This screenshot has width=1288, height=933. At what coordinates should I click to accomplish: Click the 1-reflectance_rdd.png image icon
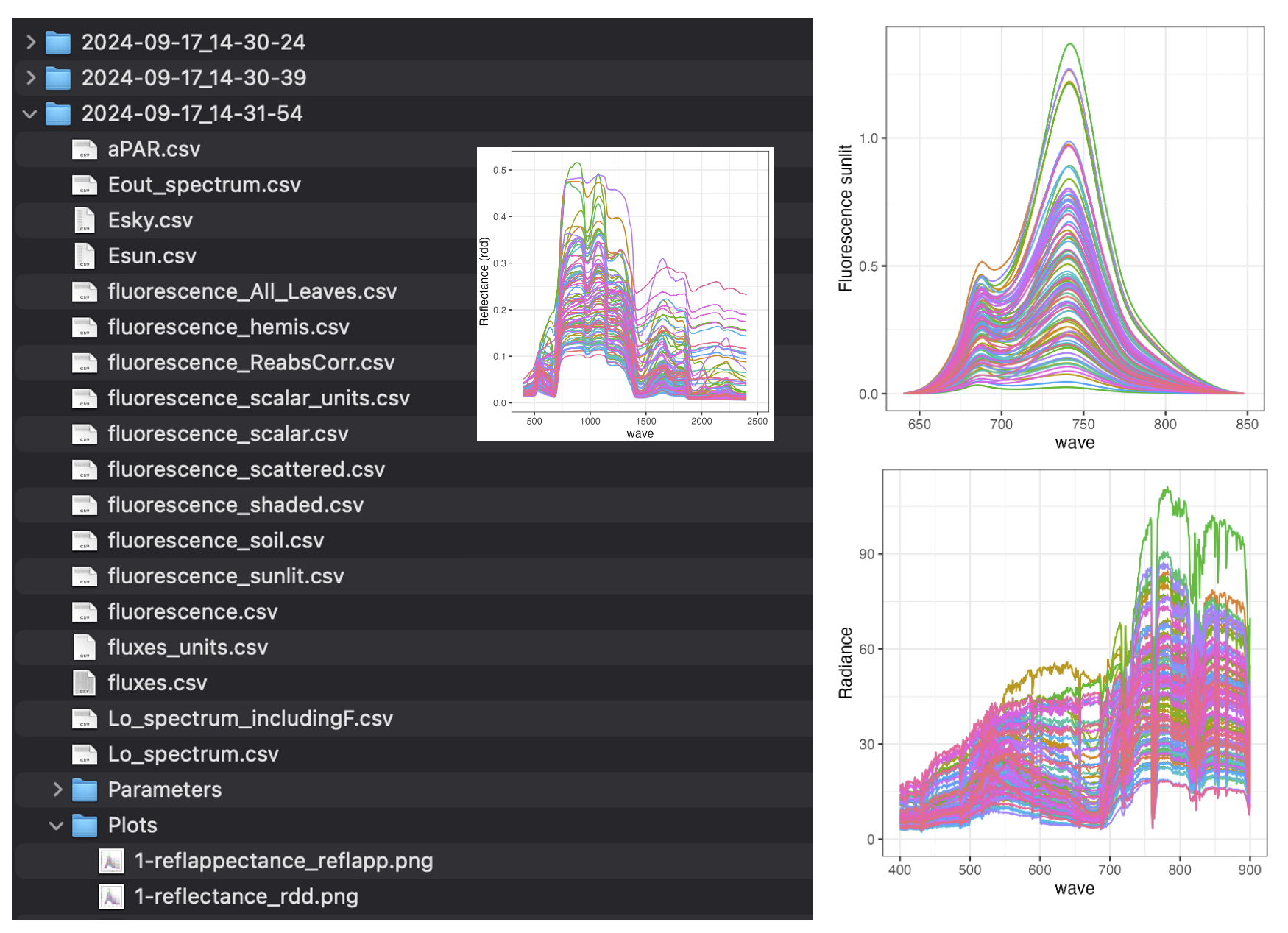point(111,897)
